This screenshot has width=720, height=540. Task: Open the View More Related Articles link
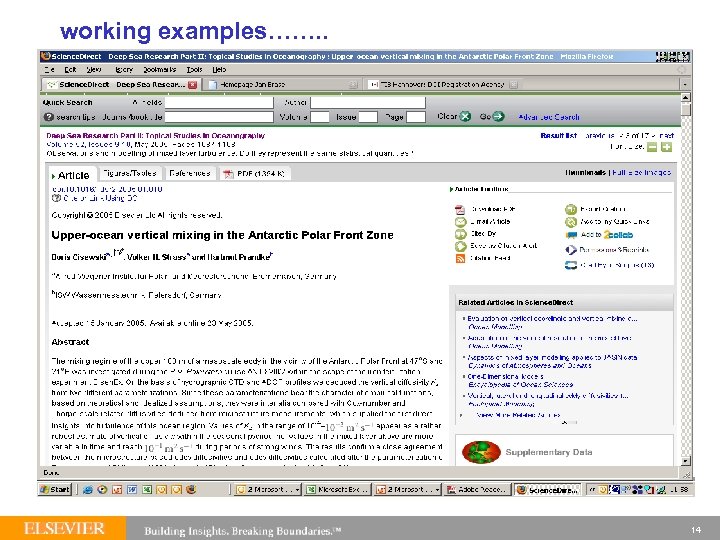[518, 415]
